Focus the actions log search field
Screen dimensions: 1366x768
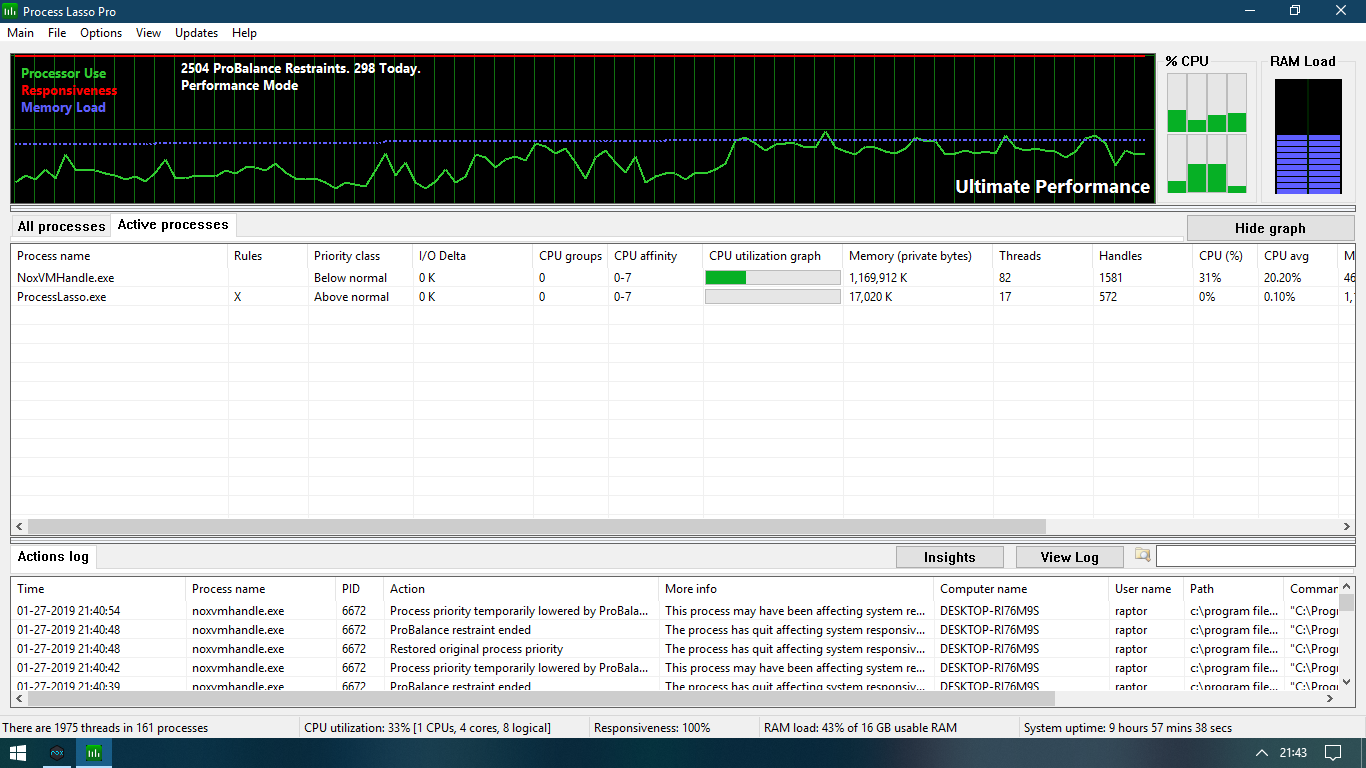(1255, 556)
